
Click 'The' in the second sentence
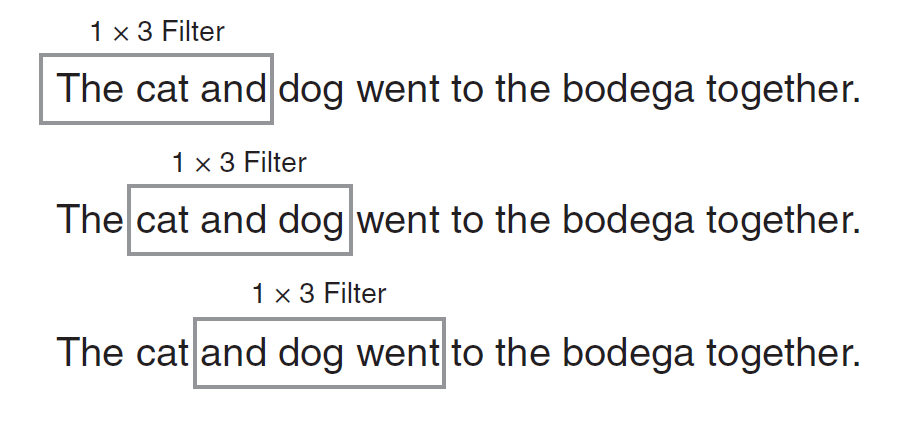[90, 219]
